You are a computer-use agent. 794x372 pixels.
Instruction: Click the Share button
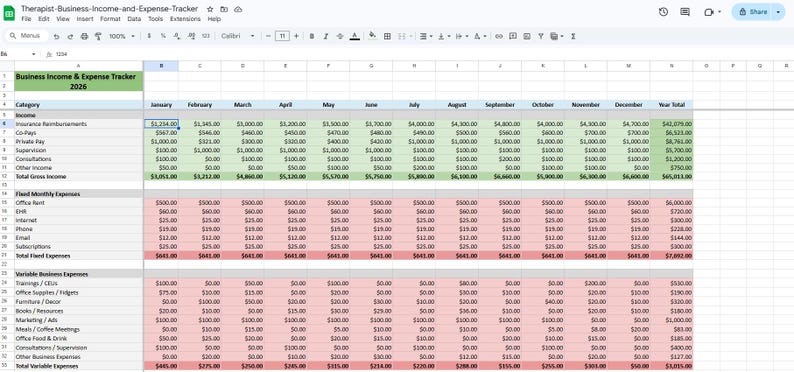click(753, 12)
